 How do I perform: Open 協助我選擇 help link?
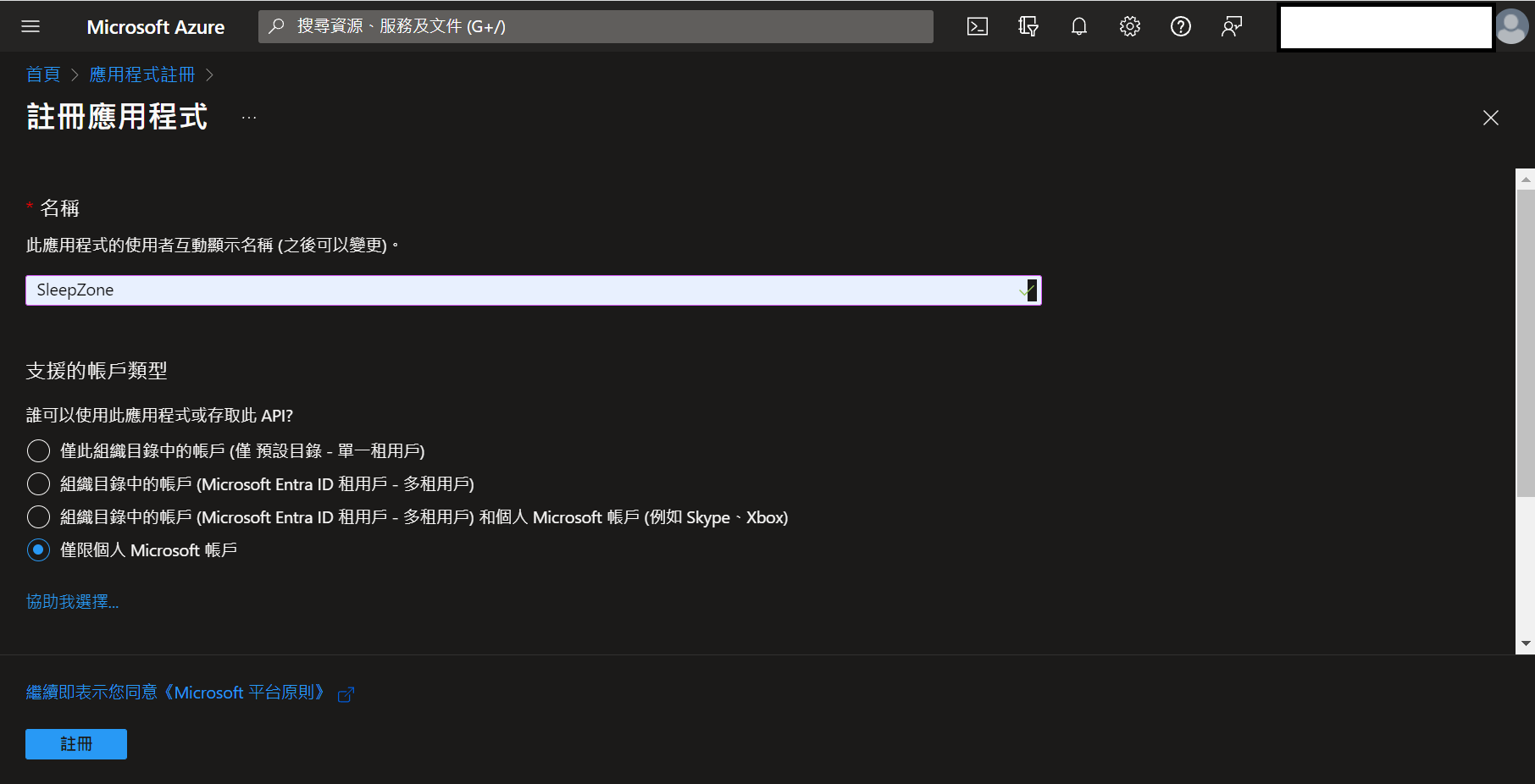pos(72,601)
